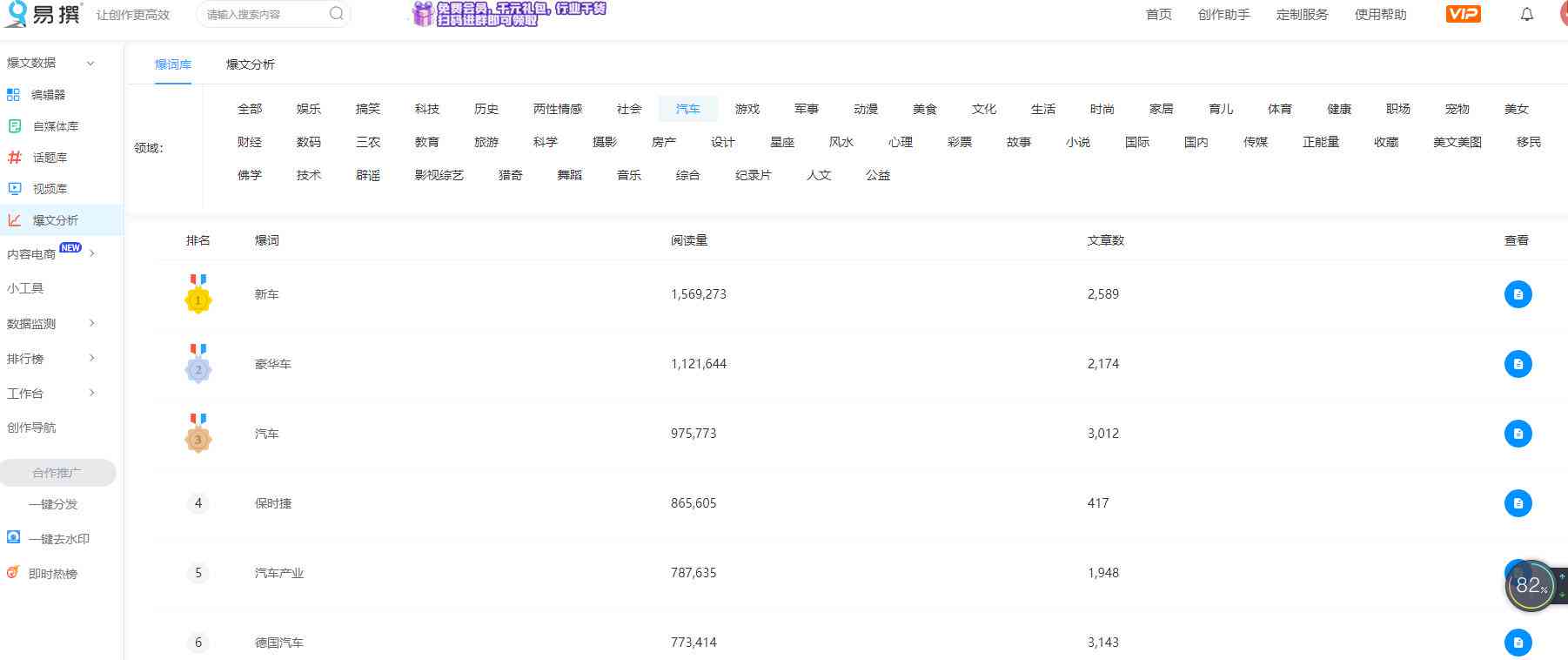The image size is (1568, 660).
Task: Click the 文章数 column header
Action: click(1106, 240)
